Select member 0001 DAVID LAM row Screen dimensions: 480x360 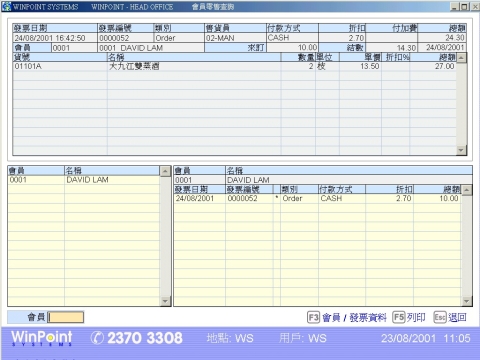coord(84,180)
